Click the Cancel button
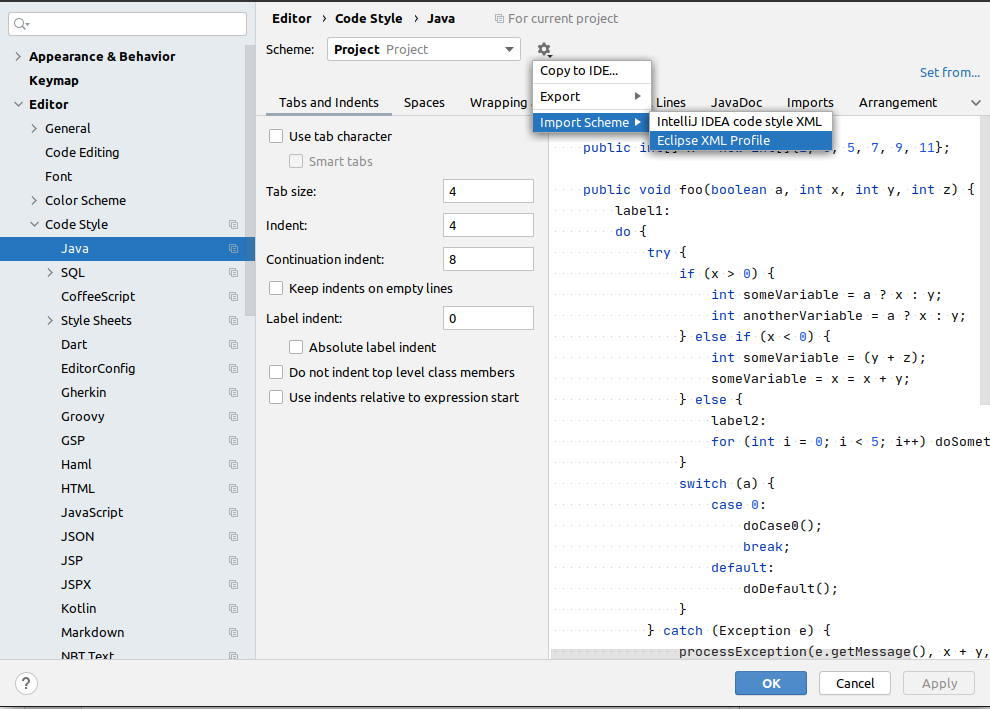Viewport: 990px width, 709px height. point(855,683)
